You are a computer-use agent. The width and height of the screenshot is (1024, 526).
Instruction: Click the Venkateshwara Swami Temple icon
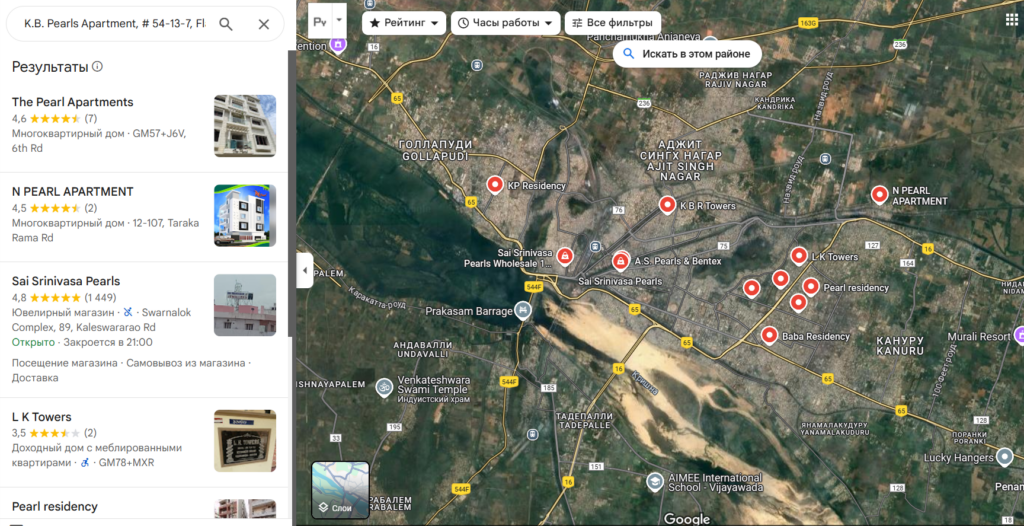point(382,386)
